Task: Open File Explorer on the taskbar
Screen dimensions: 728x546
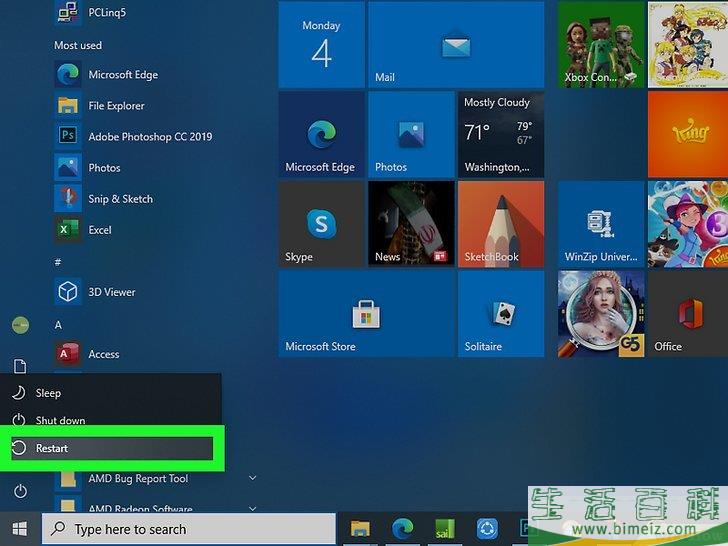Action: [360, 529]
